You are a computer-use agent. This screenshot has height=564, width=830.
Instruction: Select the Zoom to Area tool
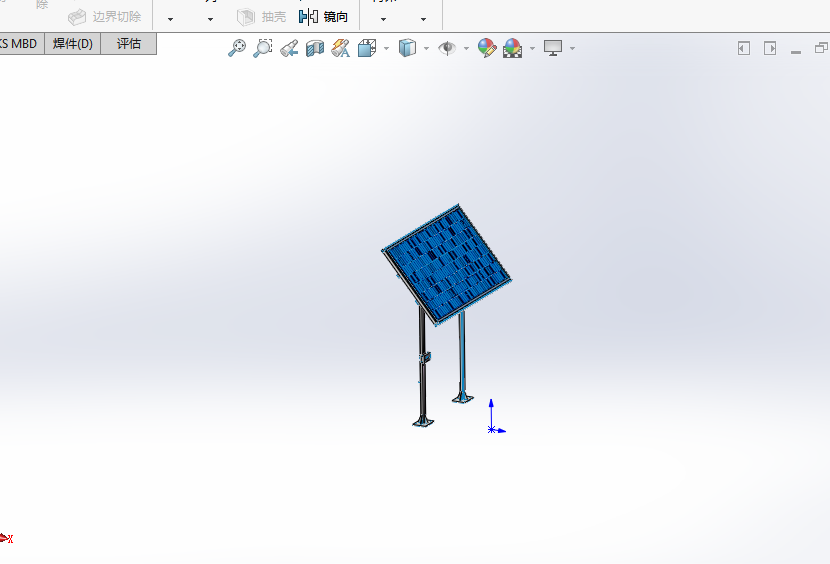coord(263,48)
